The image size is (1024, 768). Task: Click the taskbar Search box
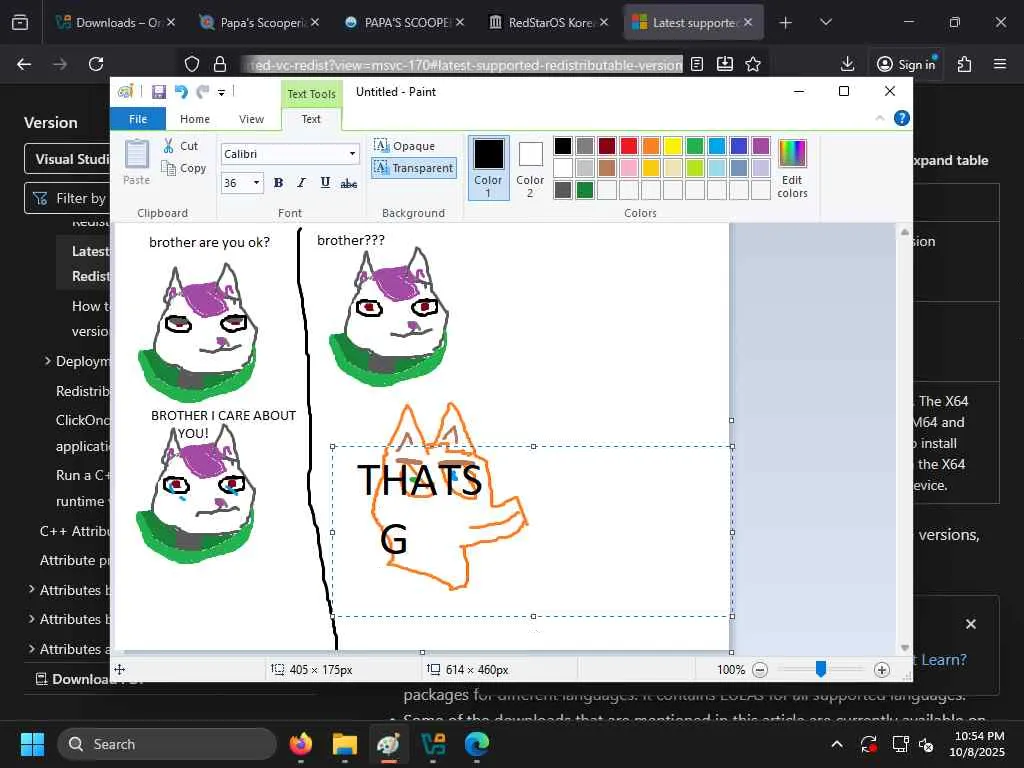(x=167, y=744)
